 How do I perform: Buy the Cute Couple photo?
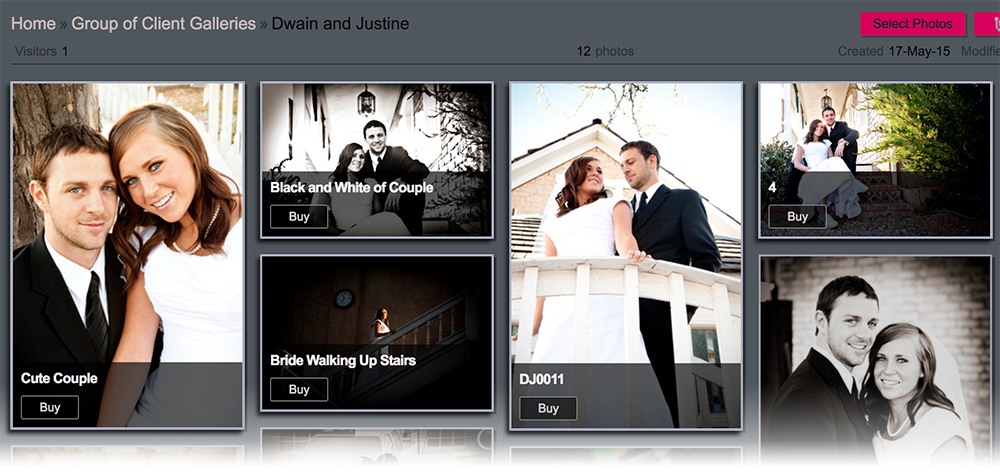tap(50, 408)
